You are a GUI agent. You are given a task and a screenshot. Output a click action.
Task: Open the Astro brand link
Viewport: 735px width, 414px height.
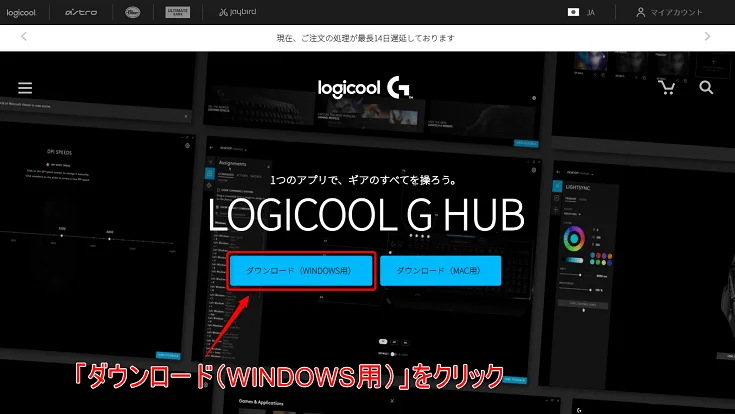(81, 12)
